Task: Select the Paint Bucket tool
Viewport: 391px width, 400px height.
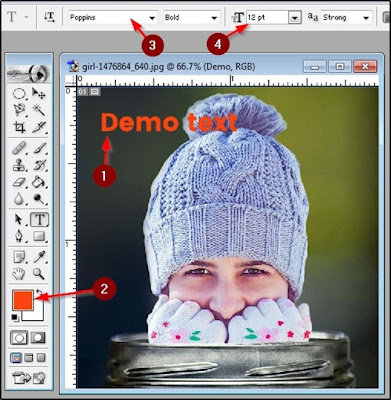Action: point(39,182)
